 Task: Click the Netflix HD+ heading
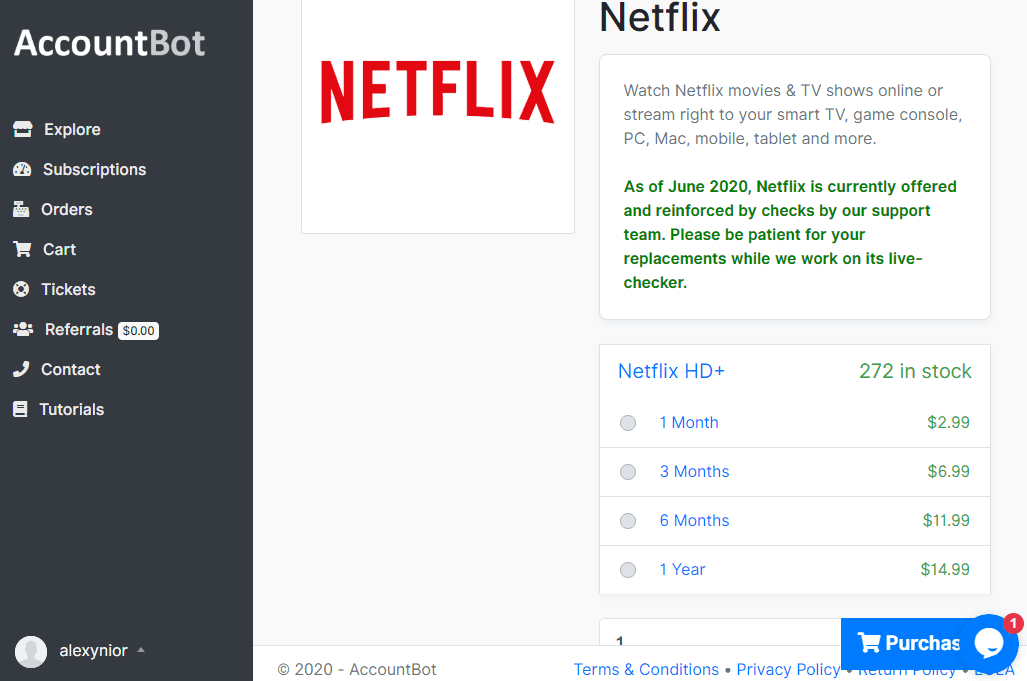(671, 371)
